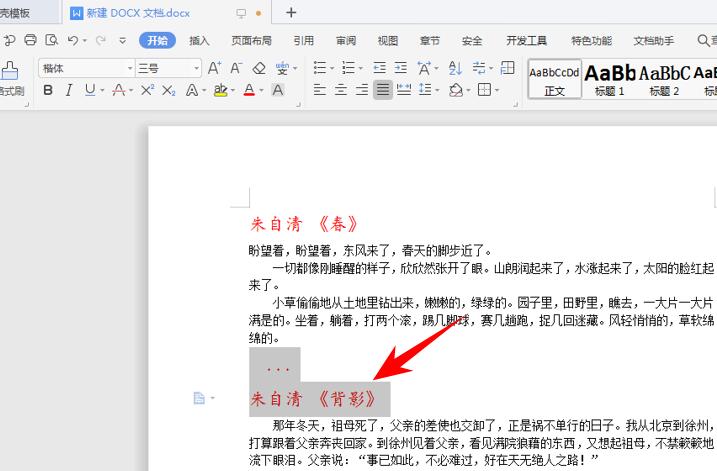The width and height of the screenshot is (717, 471).
Task: Click the heading 朱自清《春》
Action: 304,224
